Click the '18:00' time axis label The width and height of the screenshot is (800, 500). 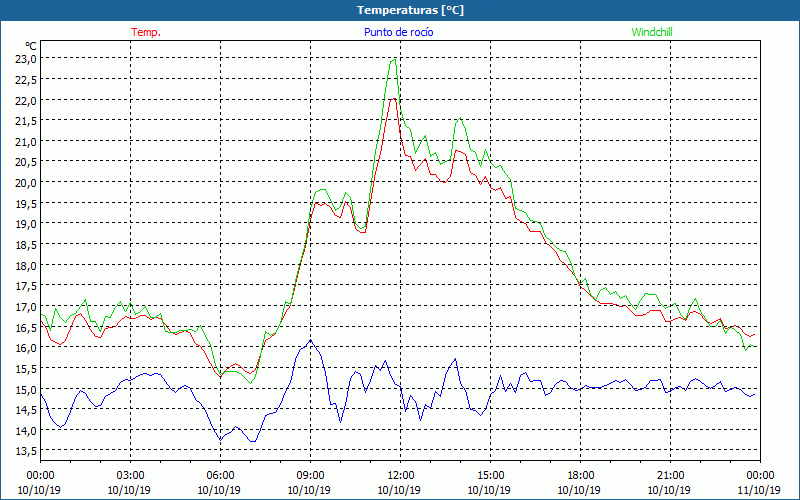[581, 476]
